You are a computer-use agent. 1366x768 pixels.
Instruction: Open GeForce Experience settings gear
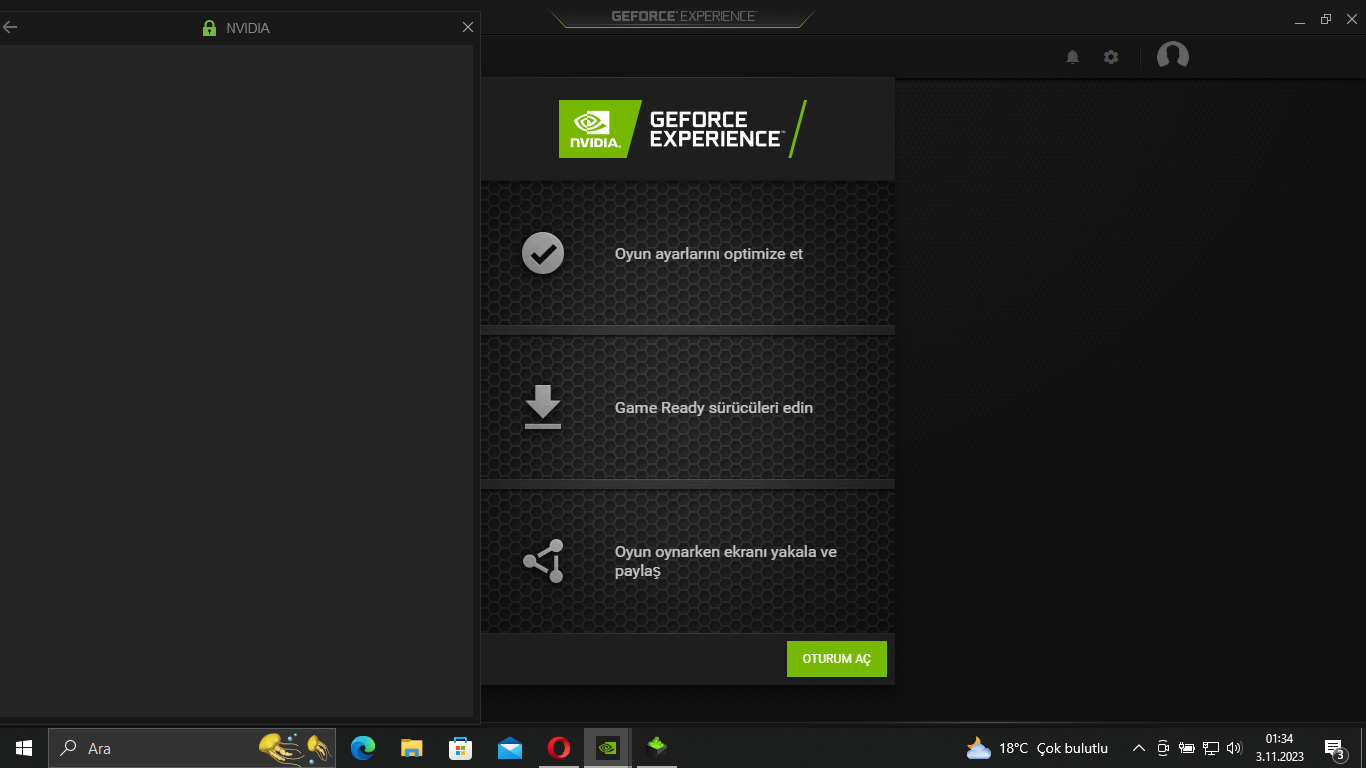click(1111, 57)
